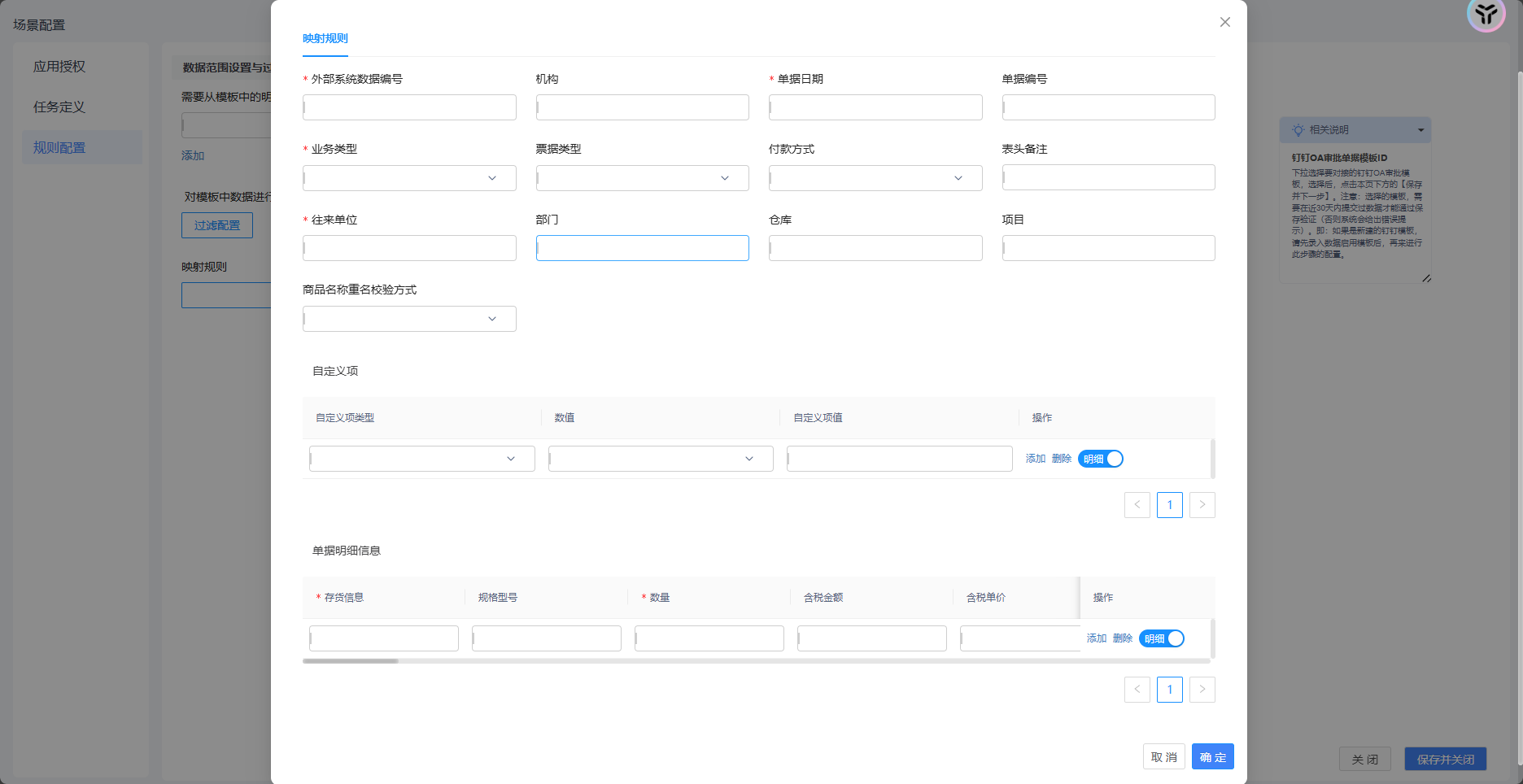Click the 自定义项值 input field
The height and width of the screenshot is (784, 1523).
click(900, 459)
